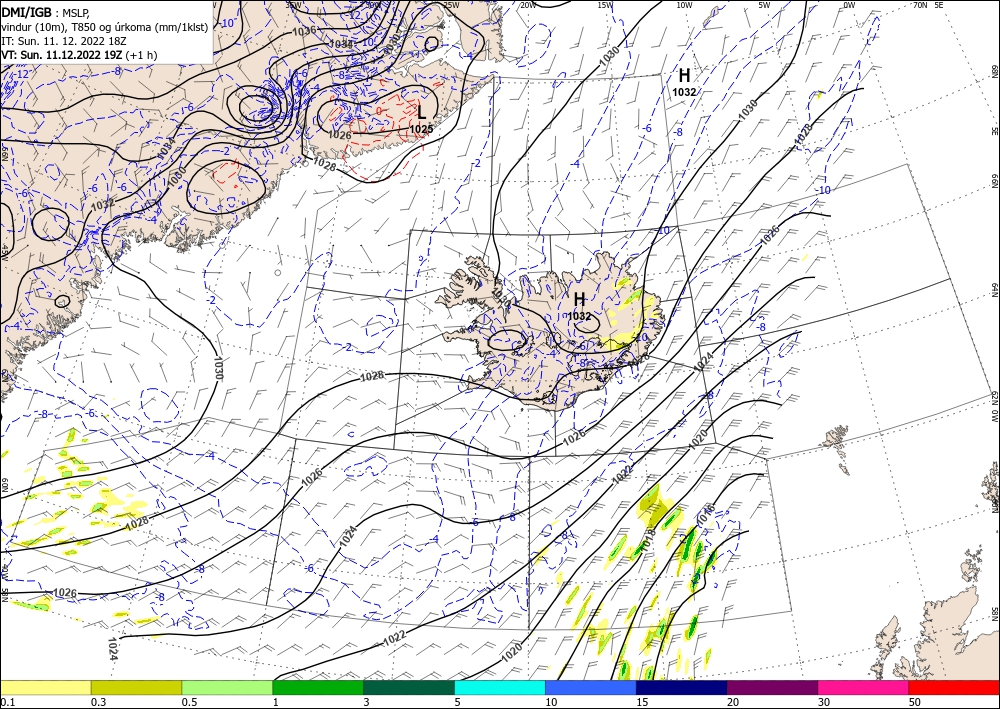Click the 10W longitude label
The width and height of the screenshot is (1000, 709).
[684, 5]
